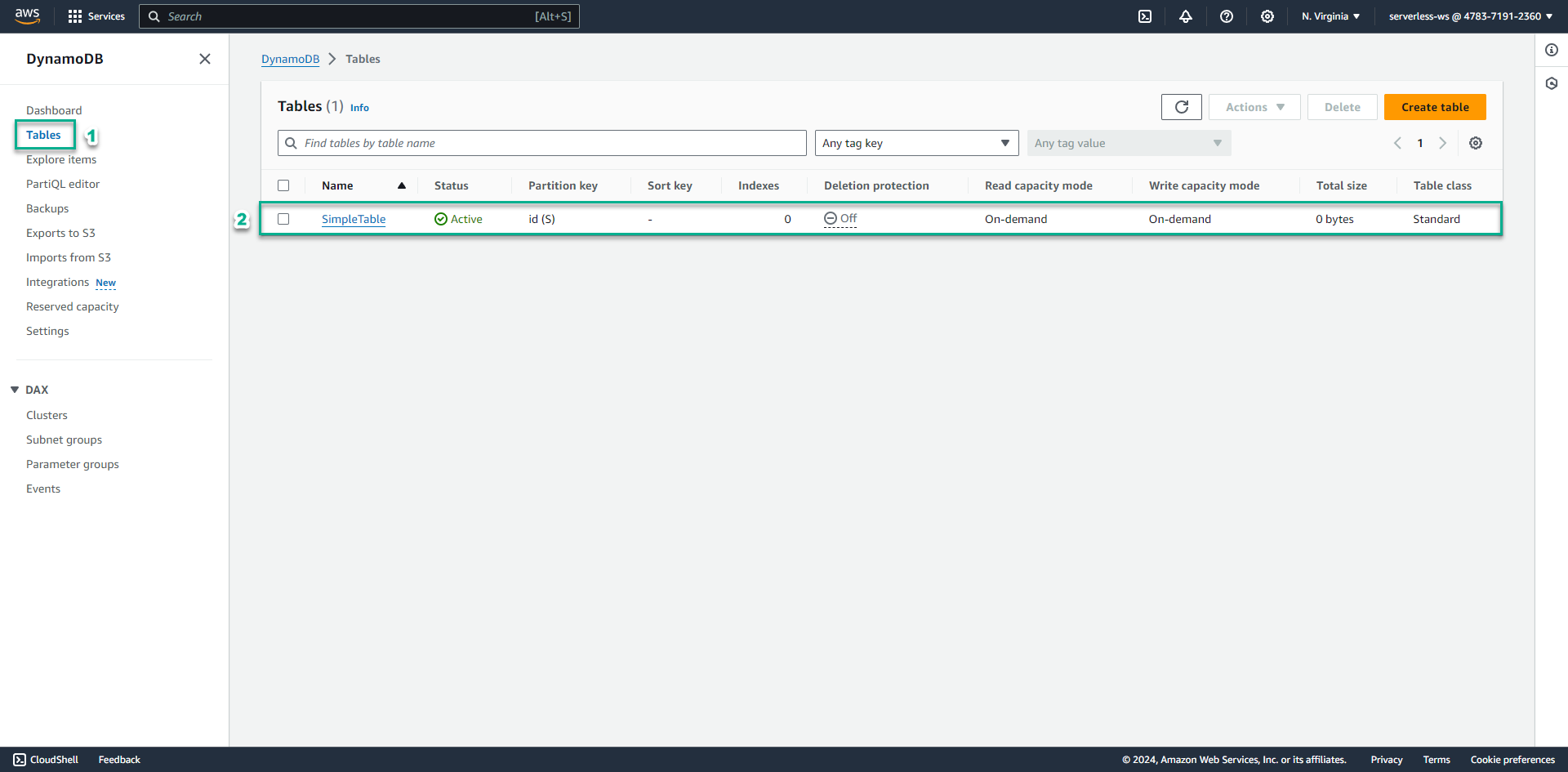Screen dimensions: 1568x772
Task: Open CloudShell from the top bar icon
Action: (x=1145, y=16)
